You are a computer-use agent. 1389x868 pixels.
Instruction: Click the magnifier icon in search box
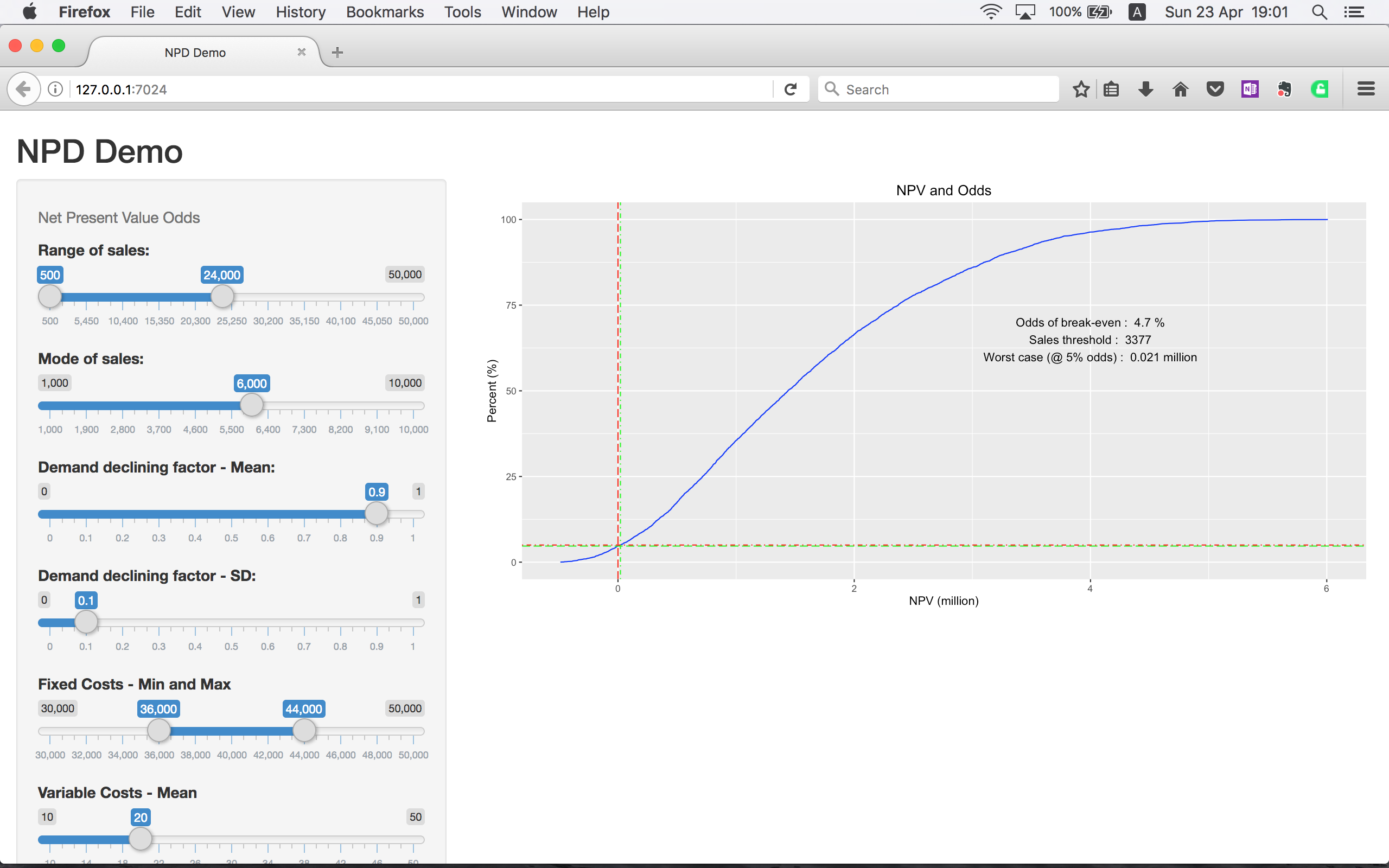click(831, 88)
